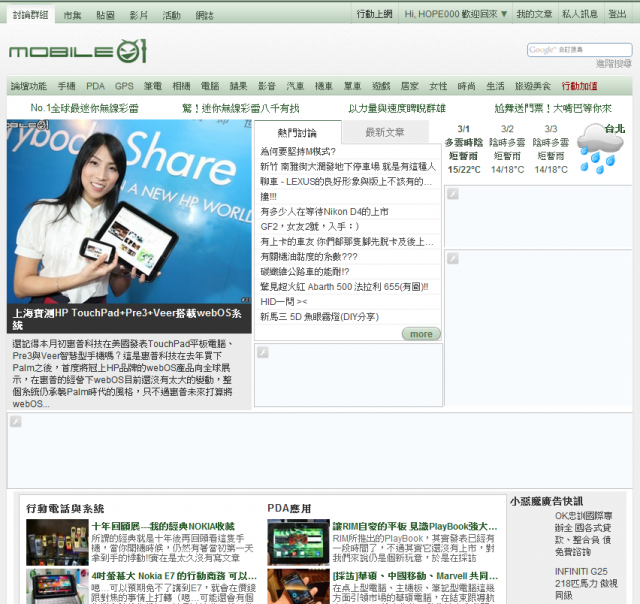
Task: Select the 遊戲 category in nav bar
Action: click(x=381, y=86)
